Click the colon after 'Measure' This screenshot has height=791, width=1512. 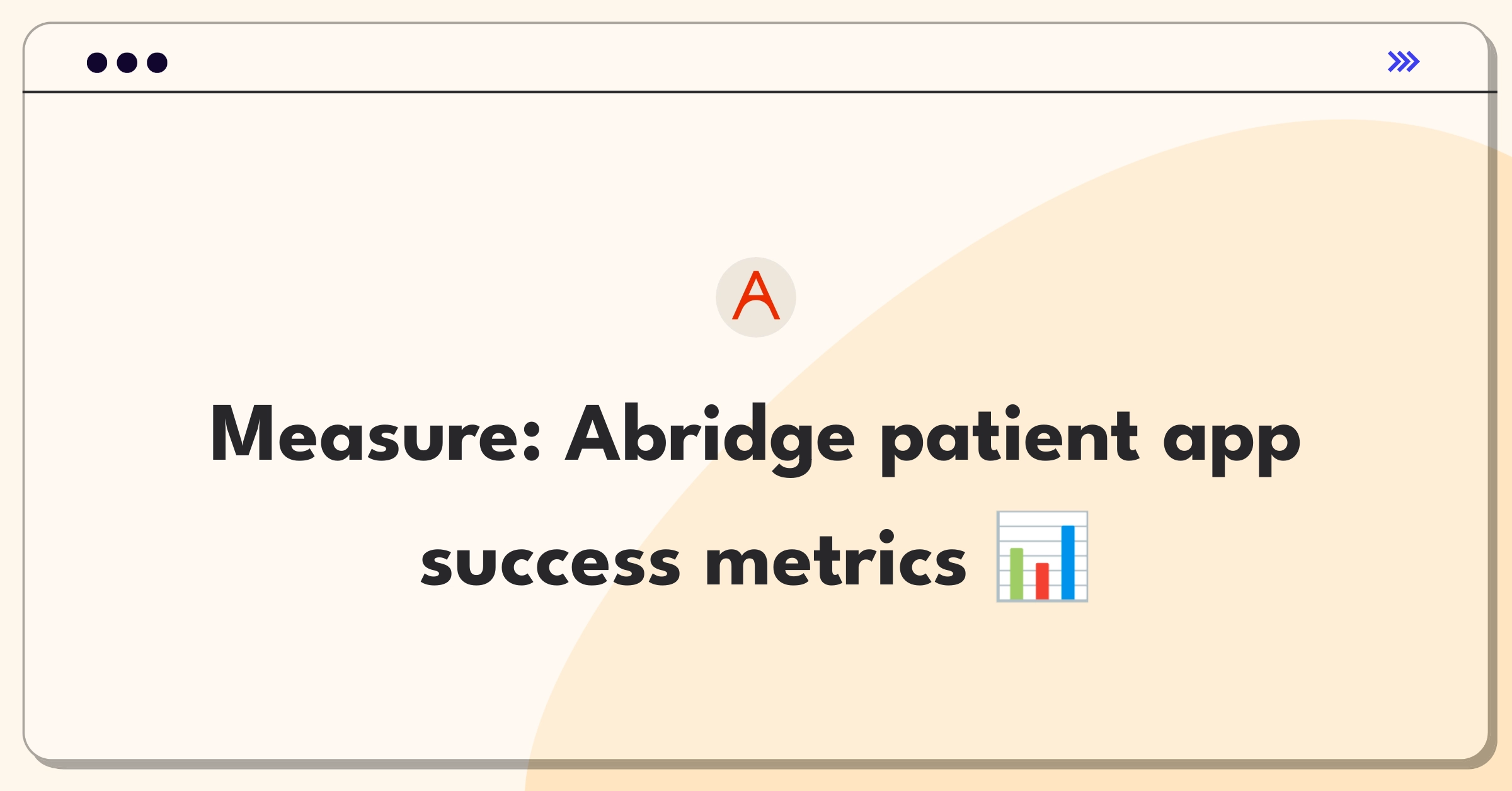tap(532, 439)
